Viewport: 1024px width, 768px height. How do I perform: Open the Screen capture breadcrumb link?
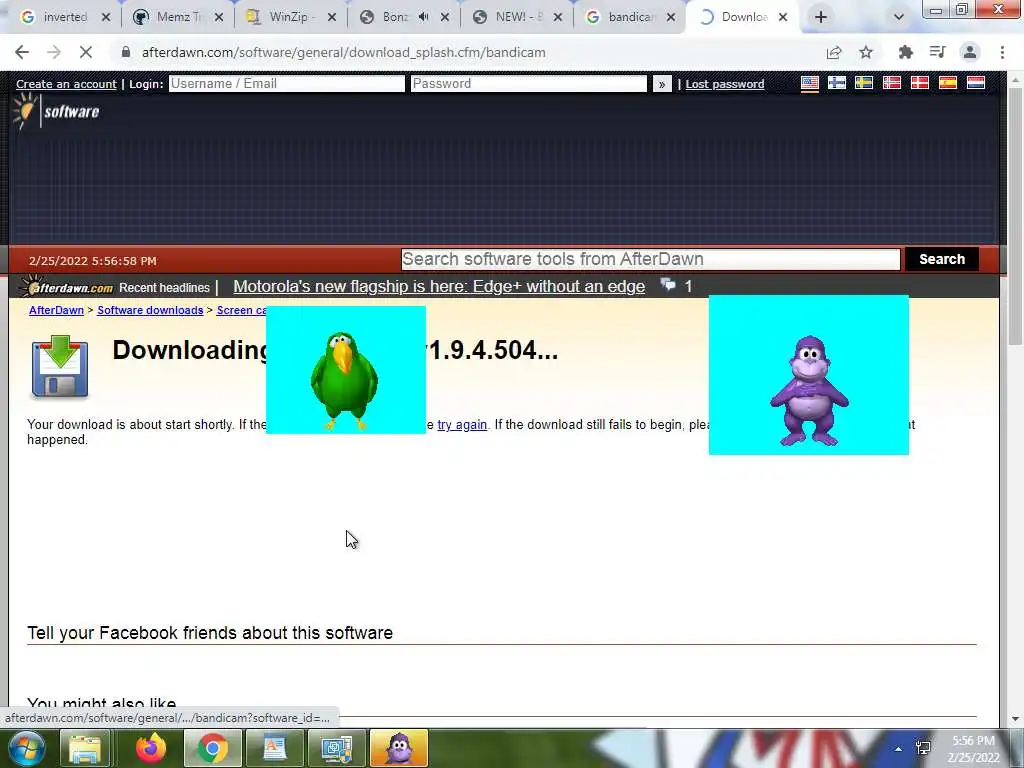(241, 310)
